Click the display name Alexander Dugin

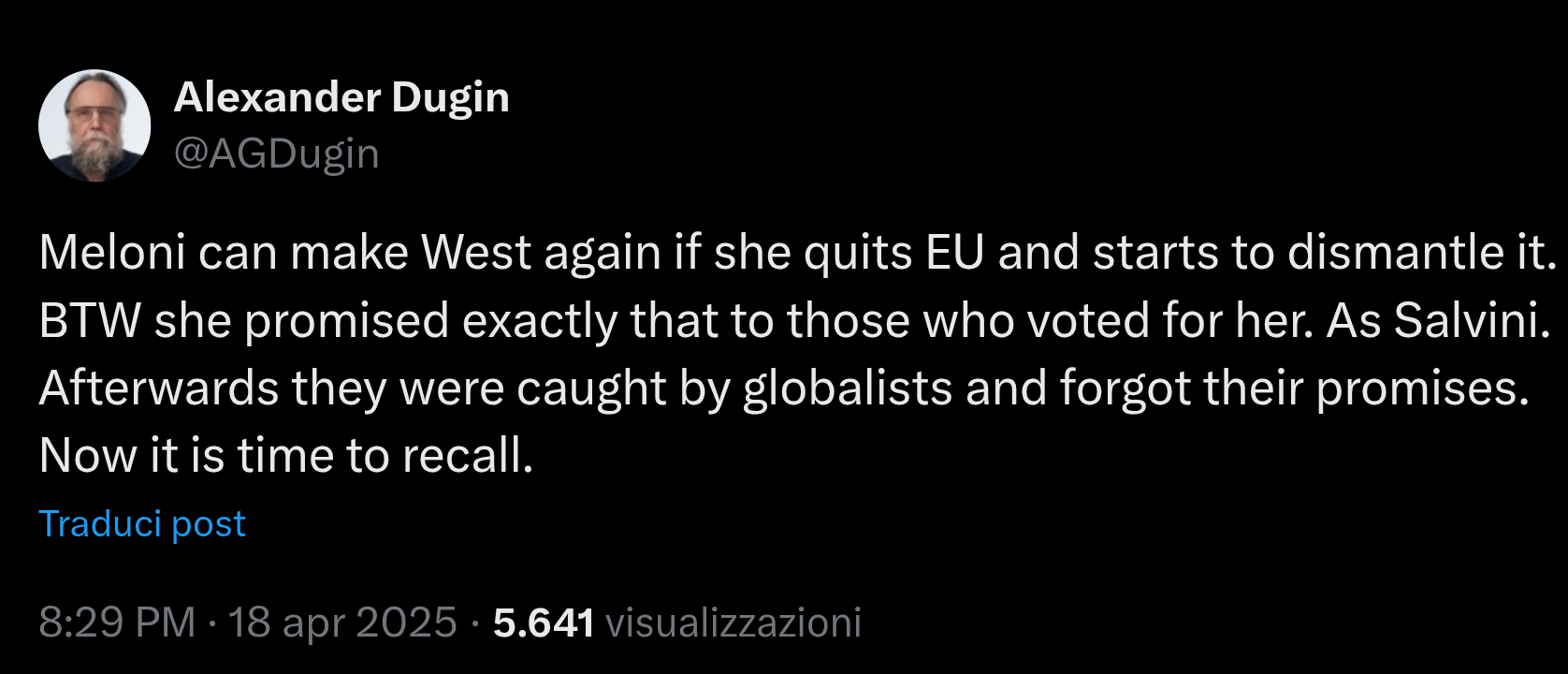coord(342,96)
